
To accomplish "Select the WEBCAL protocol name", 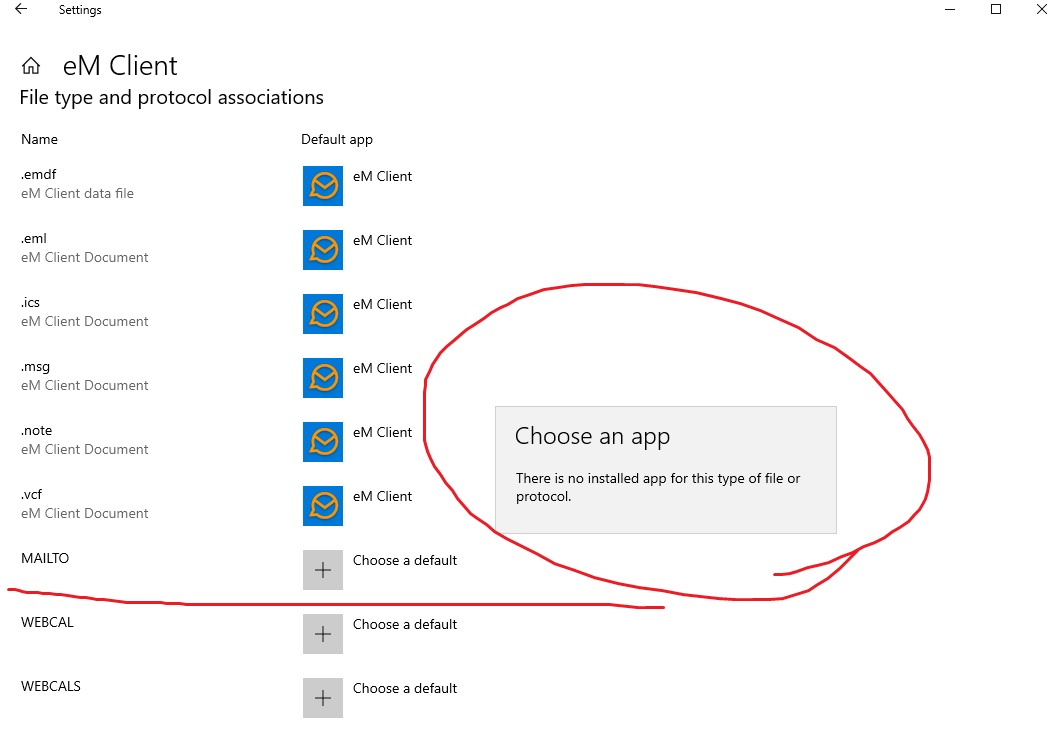I will click(47, 623).
